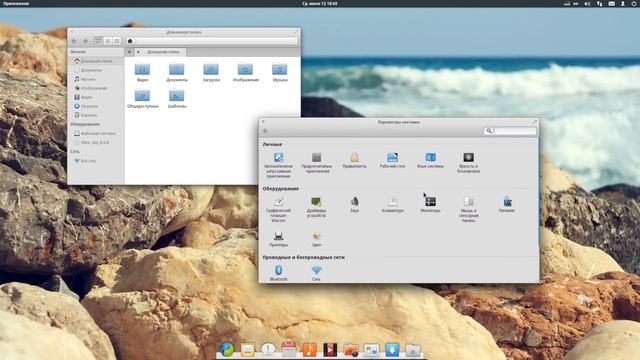This screenshot has width=640, height=360.
Task: Open Mouse and touchpad settings
Action: [x=468, y=209]
